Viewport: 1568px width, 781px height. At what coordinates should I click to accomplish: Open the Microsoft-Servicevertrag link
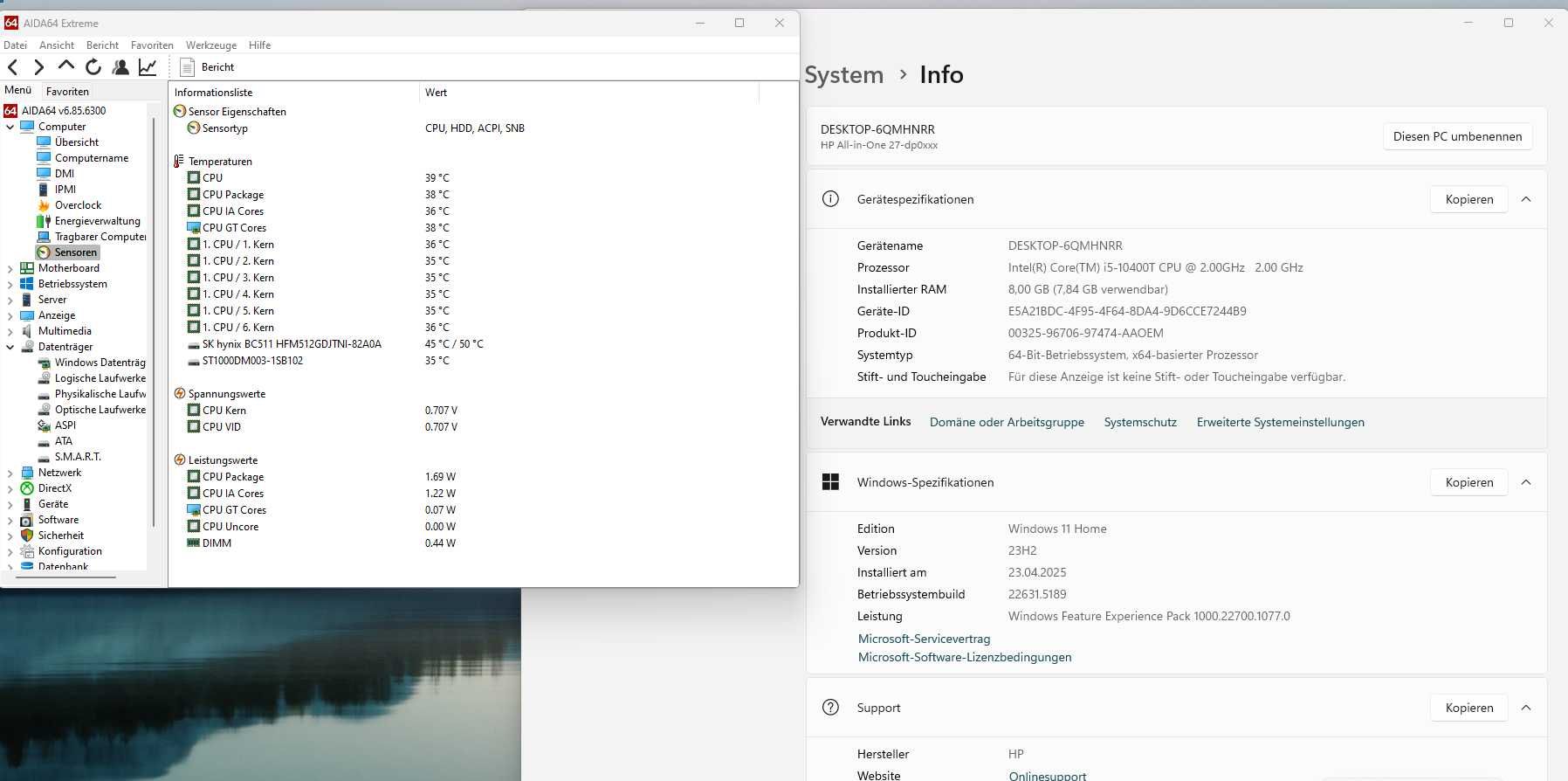[x=924, y=639]
